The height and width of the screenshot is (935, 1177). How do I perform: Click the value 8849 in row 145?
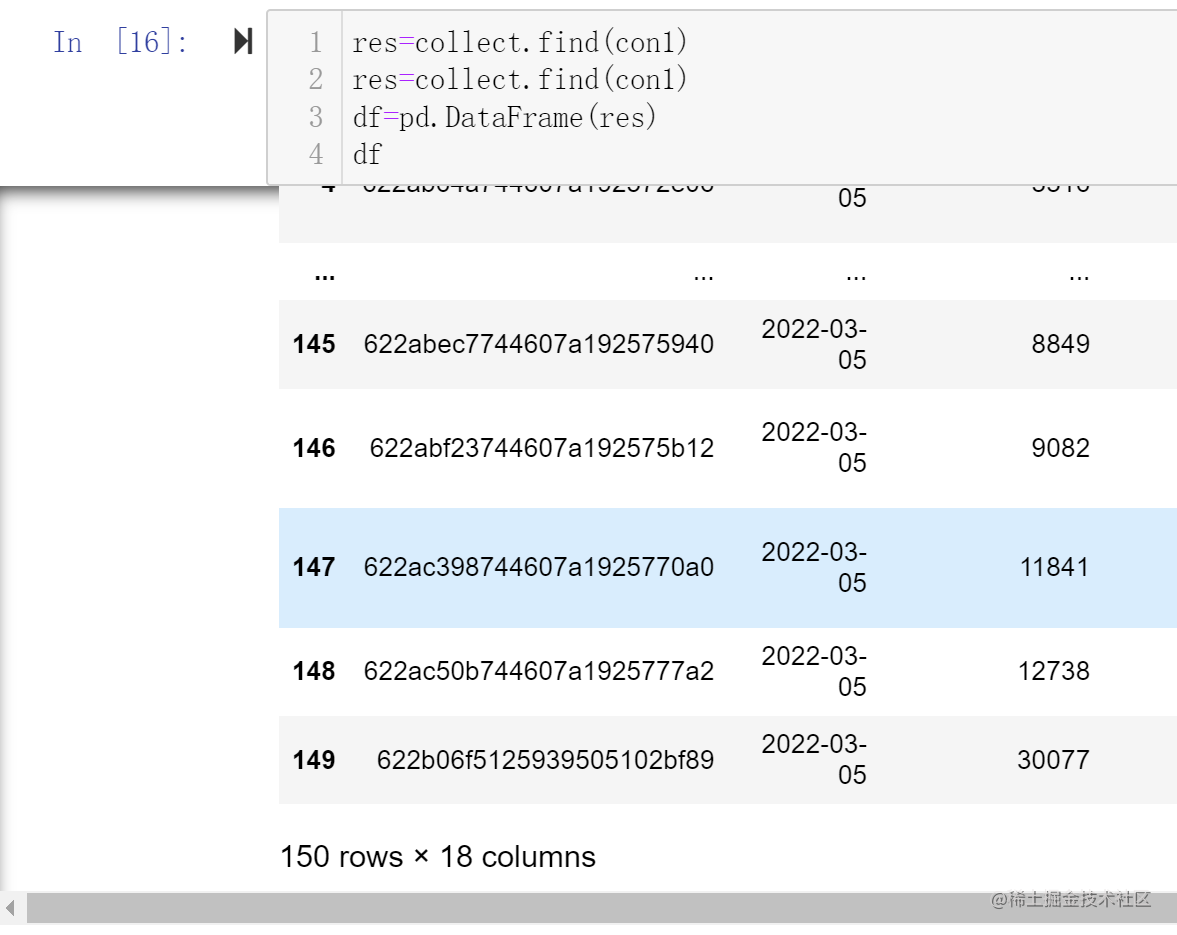tap(1059, 344)
